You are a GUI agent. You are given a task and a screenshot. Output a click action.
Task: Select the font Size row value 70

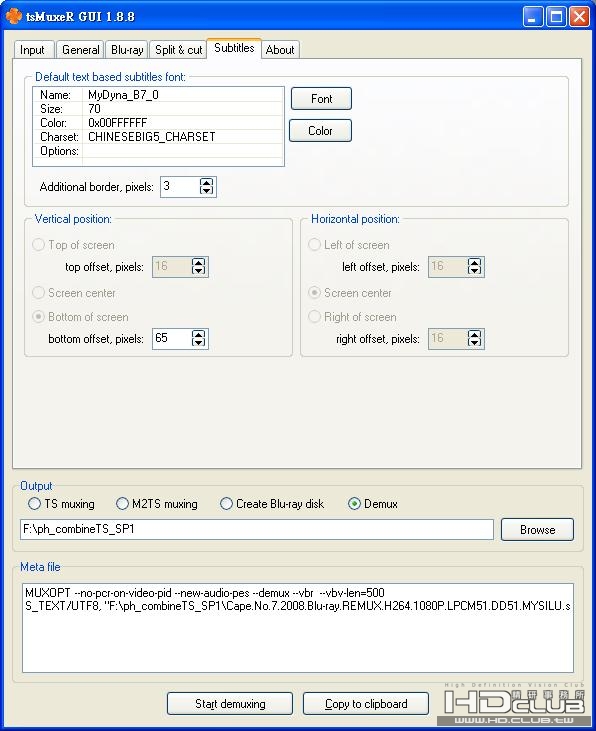point(158,109)
